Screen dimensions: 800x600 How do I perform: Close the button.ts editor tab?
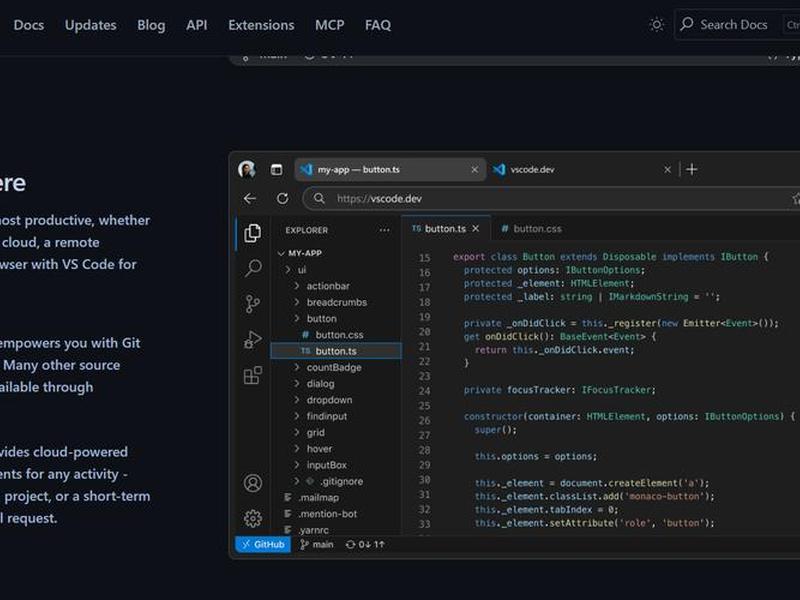click(x=476, y=229)
